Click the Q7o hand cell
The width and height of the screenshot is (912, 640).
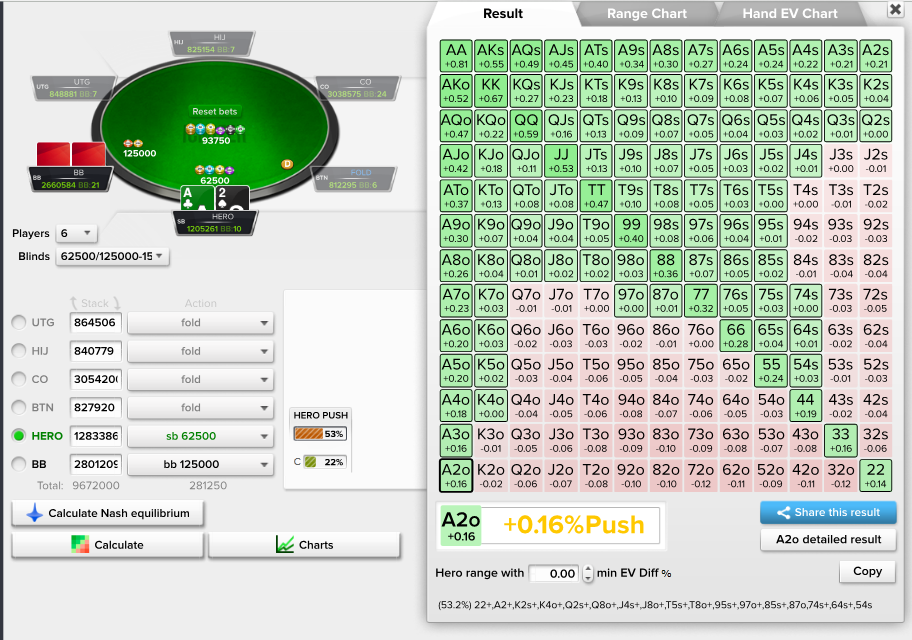coord(526,300)
